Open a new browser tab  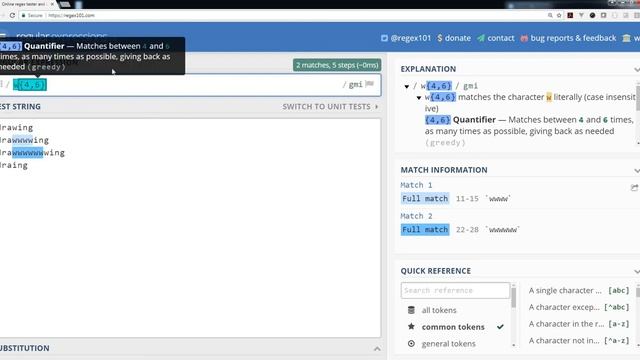tap(65, 4)
